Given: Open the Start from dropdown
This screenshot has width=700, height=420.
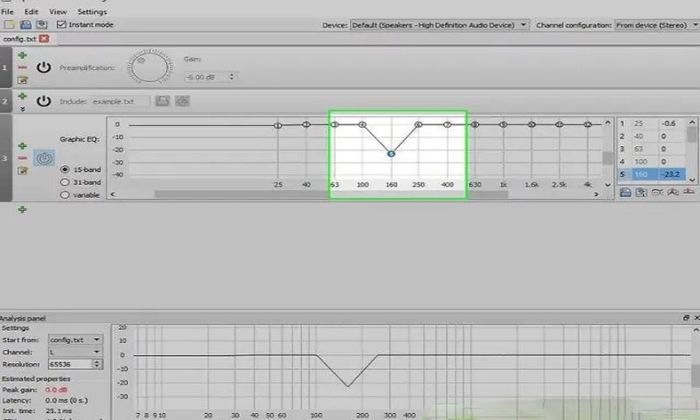Looking at the screenshot, I should point(75,340).
